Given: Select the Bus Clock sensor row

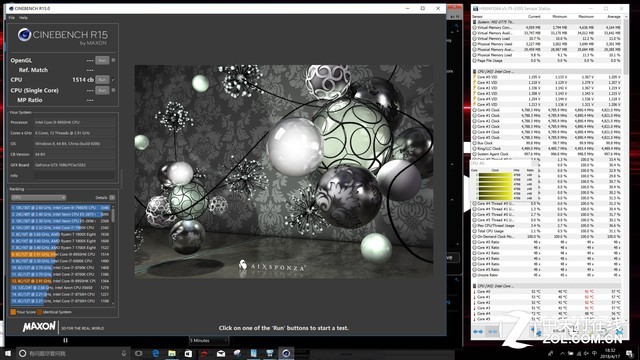Looking at the screenshot, I should (x=547, y=143).
